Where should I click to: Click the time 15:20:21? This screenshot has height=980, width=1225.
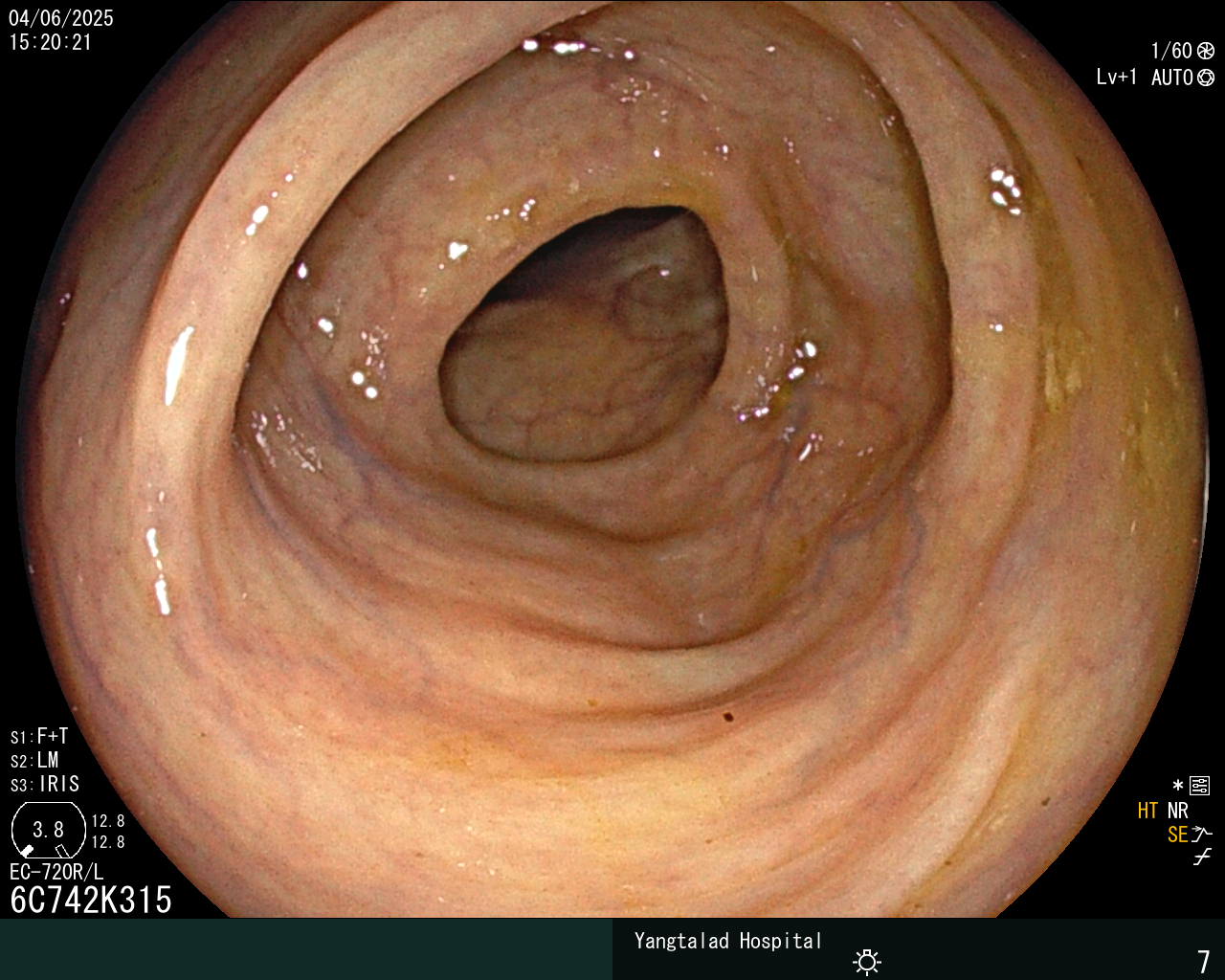click(x=51, y=42)
